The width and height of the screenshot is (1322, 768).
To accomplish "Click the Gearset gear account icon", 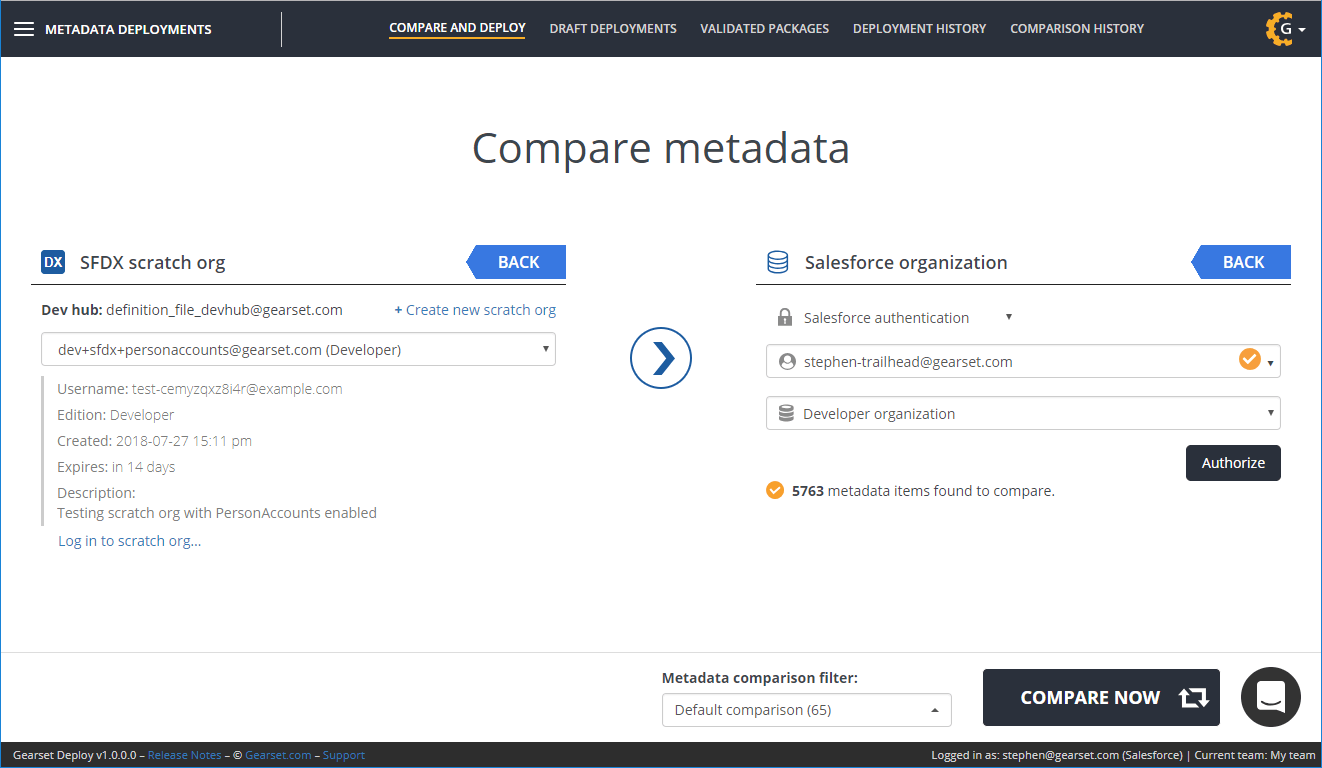I will click(1279, 29).
